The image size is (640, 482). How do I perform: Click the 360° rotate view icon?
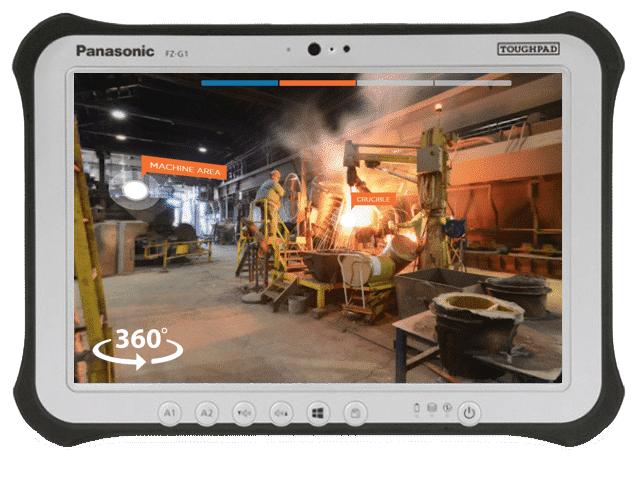pos(138,349)
